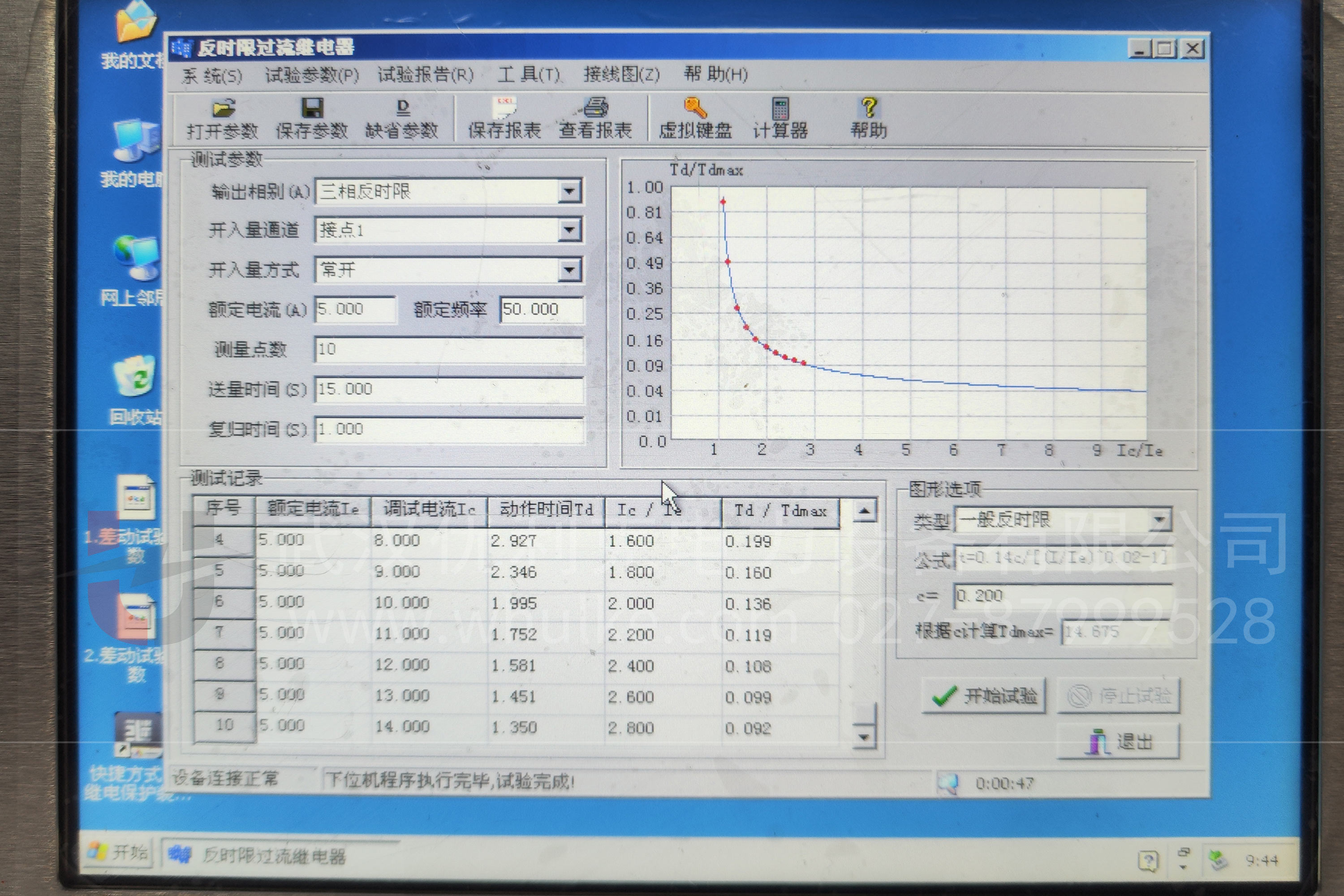Open 查看报表 printer icon
Screen dimensions: 1344x896
point(595,108)
